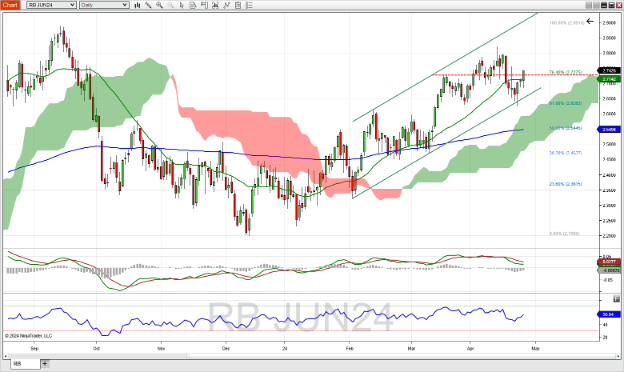Click the 'Feb' date axis label
This screenshot has width=624, height=372.
(x=349, y=348)
